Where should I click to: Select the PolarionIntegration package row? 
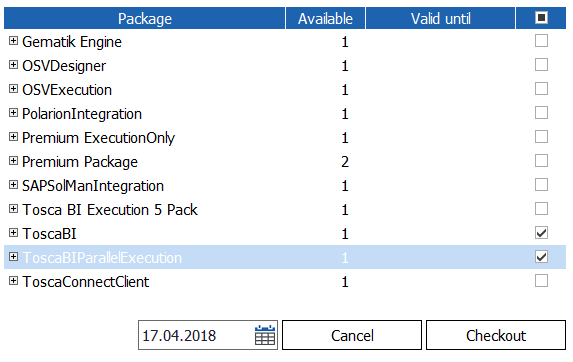(285, 114)
